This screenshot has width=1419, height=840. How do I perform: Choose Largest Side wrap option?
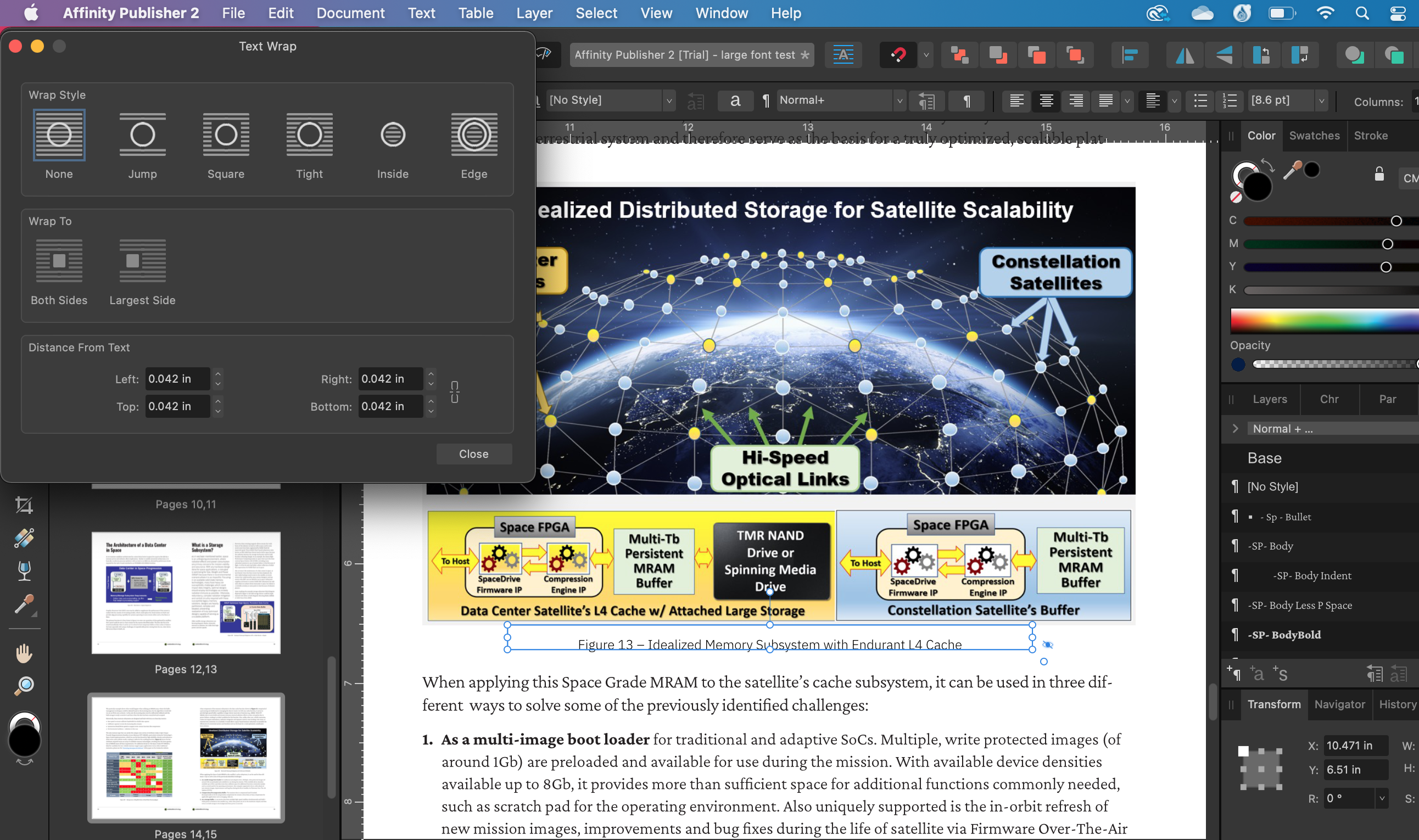[142, 261]
